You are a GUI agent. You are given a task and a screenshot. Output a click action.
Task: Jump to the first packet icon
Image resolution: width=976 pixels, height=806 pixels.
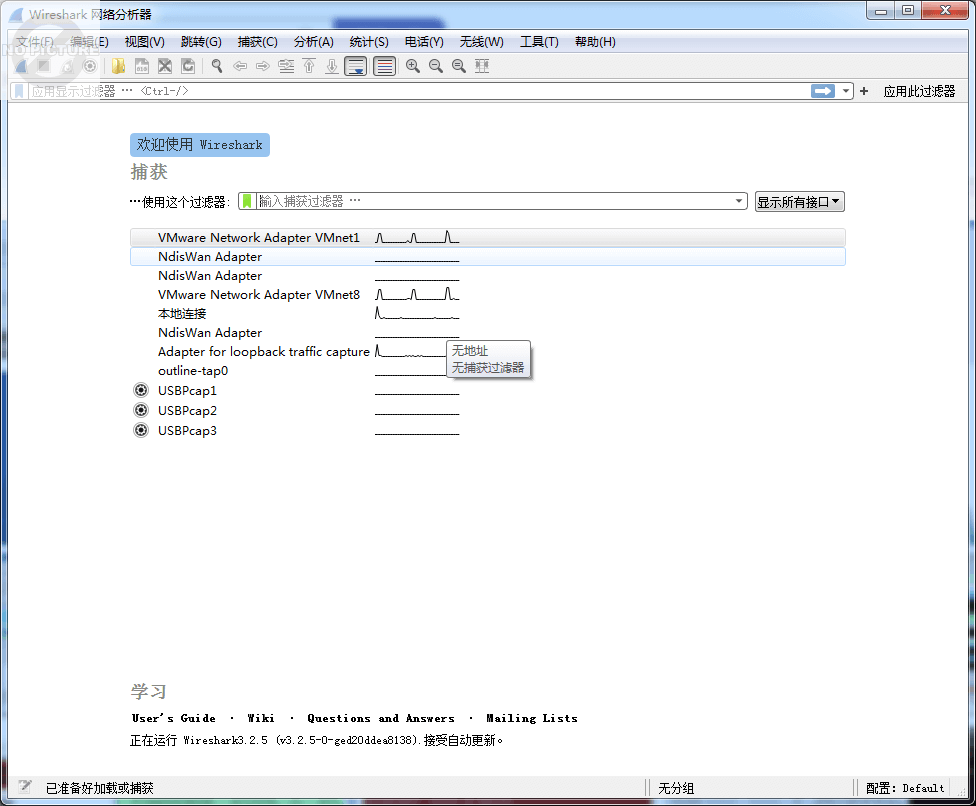[309, 66]
